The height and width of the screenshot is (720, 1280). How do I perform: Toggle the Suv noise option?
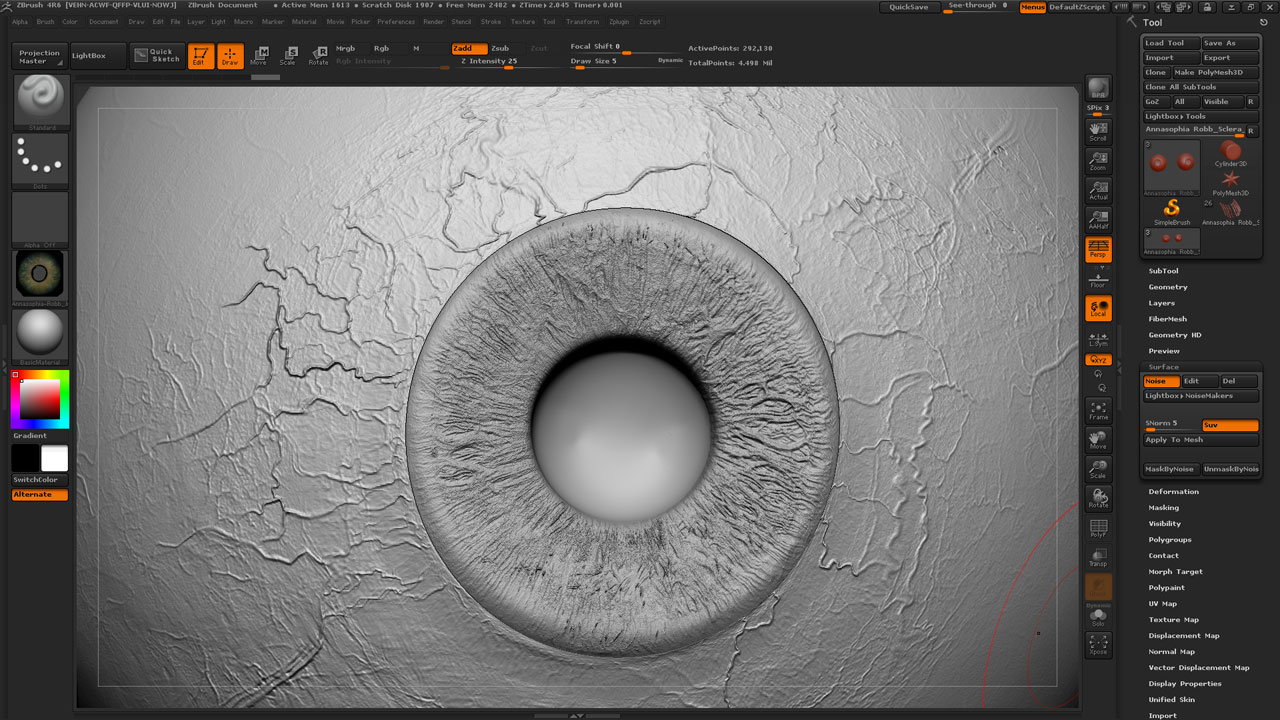coord(1229,425)
